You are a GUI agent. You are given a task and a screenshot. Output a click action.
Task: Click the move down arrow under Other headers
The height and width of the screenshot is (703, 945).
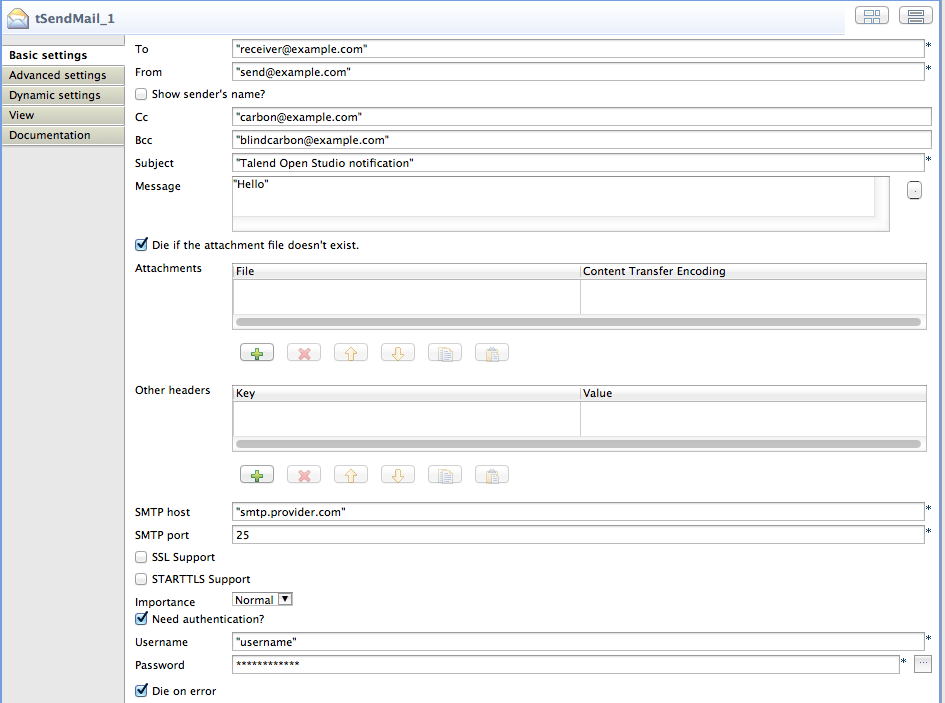pyautogui.click(x=398, y=475)
